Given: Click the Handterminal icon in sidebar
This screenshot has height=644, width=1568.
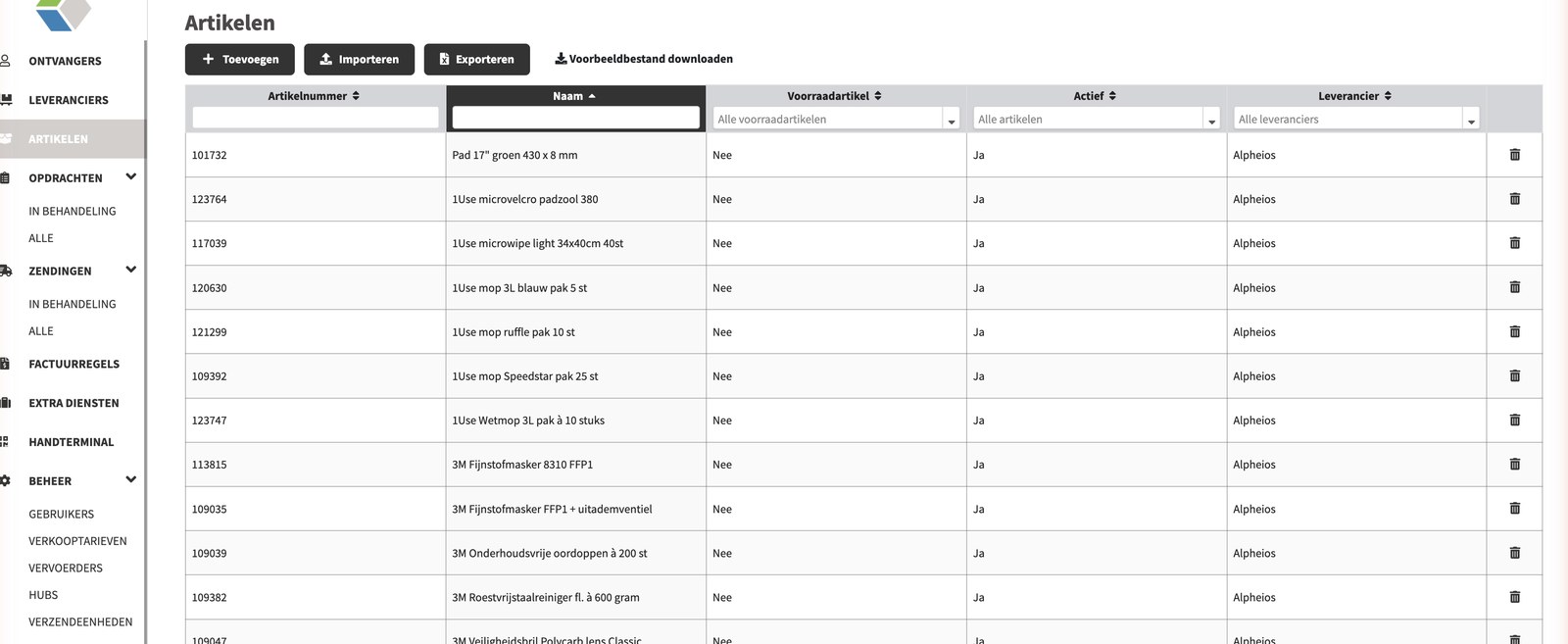Looking at the screenshot, I should pyautogui.click(x=5, y=442).
